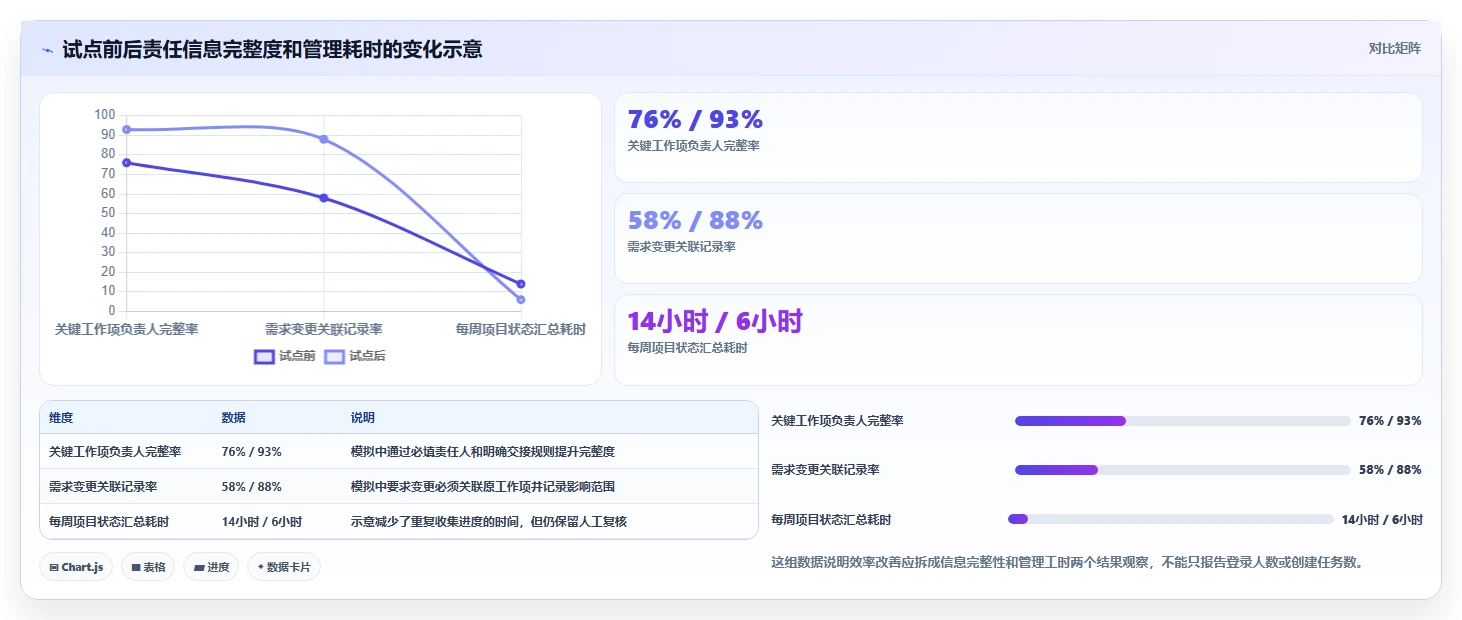
Task: Click x-axis label 每周项目状态汇总耗时
Action: pos(521,329)
